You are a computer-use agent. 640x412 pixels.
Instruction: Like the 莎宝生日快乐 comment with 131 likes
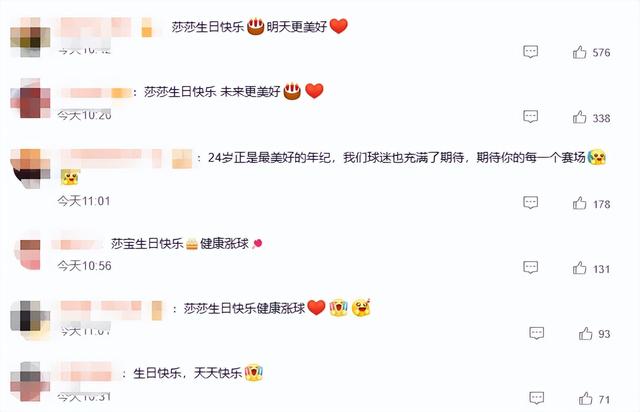579,268
